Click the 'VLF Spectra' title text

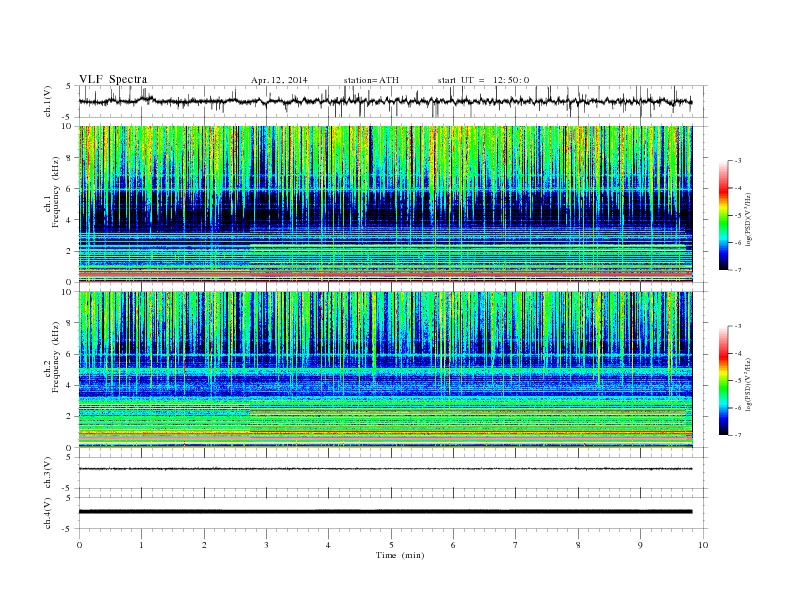point(113,79)
